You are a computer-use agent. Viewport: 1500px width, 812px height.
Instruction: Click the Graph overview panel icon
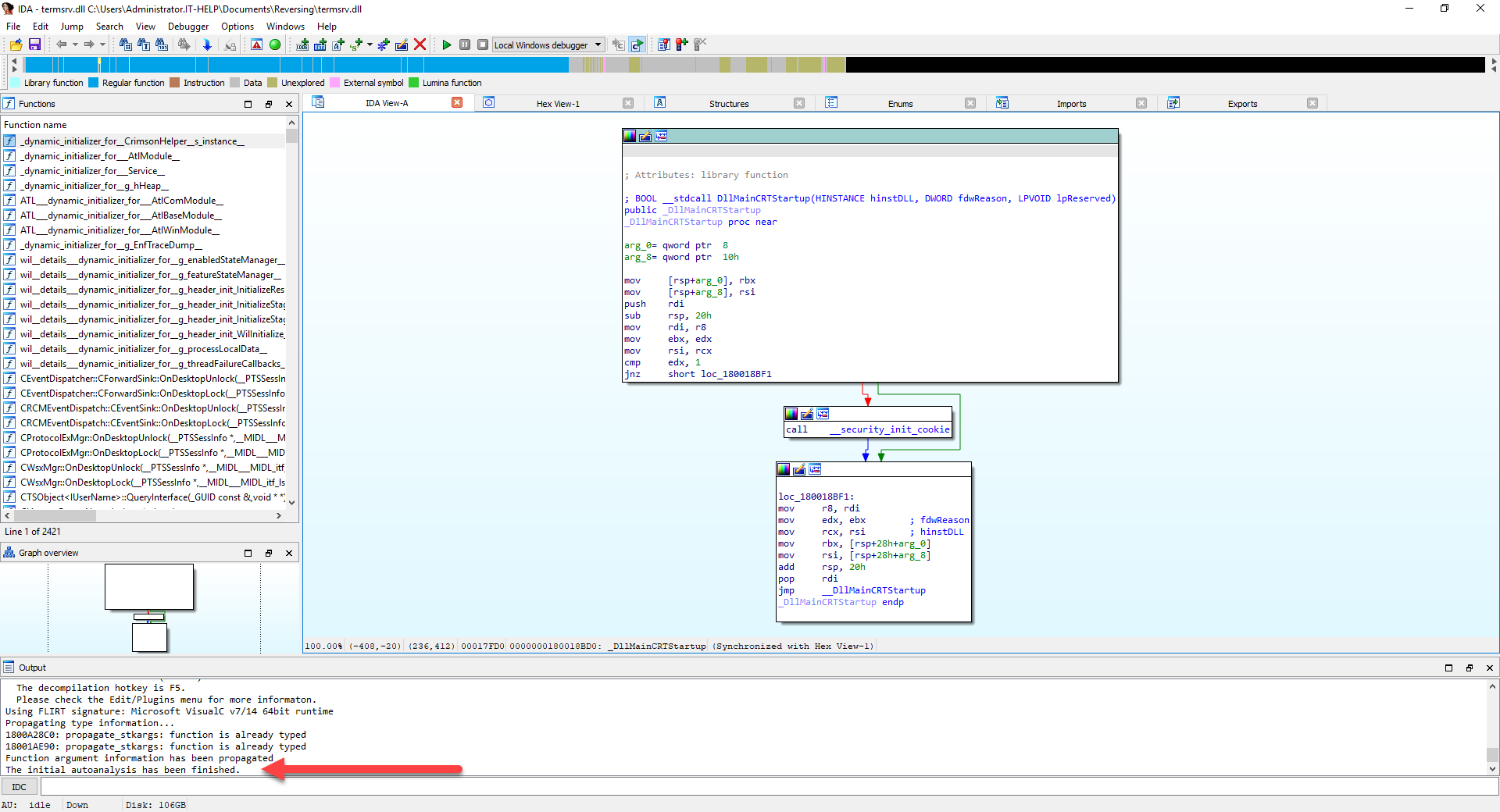tap(9, 552)
